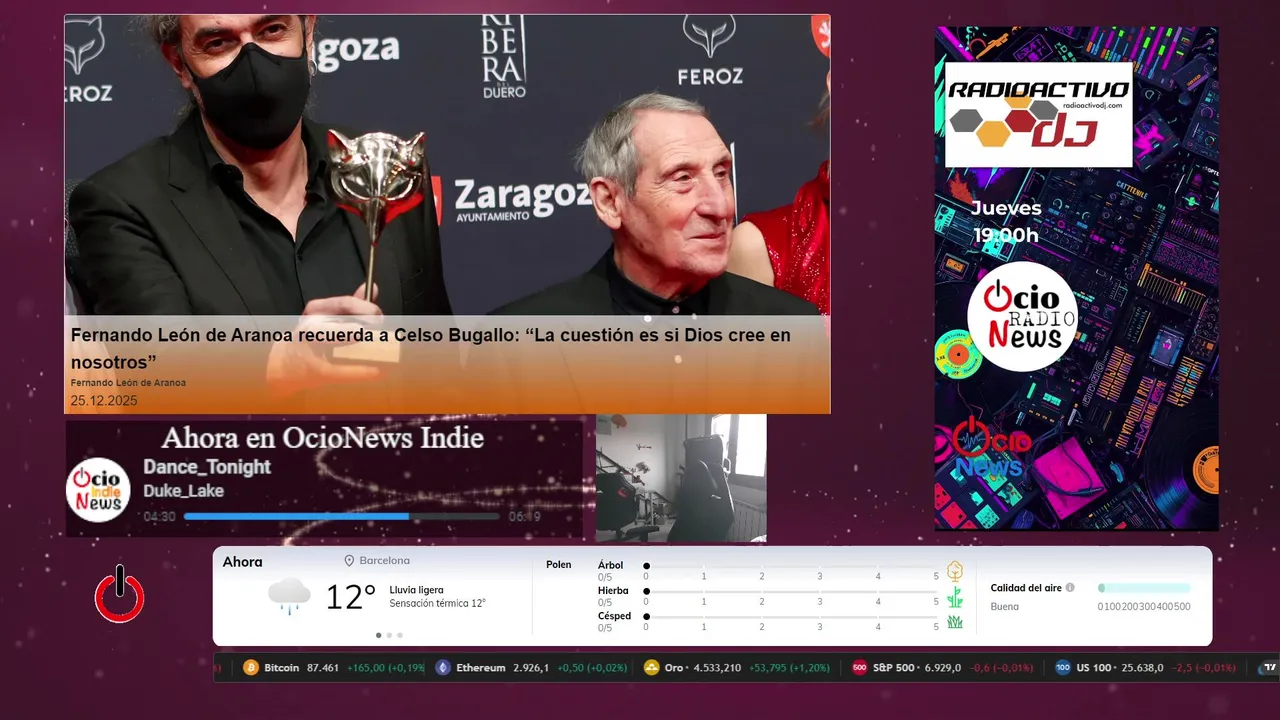Click the 'Buena' air quality status
Screen dimensions: 1280x720
click(1004, 607)
